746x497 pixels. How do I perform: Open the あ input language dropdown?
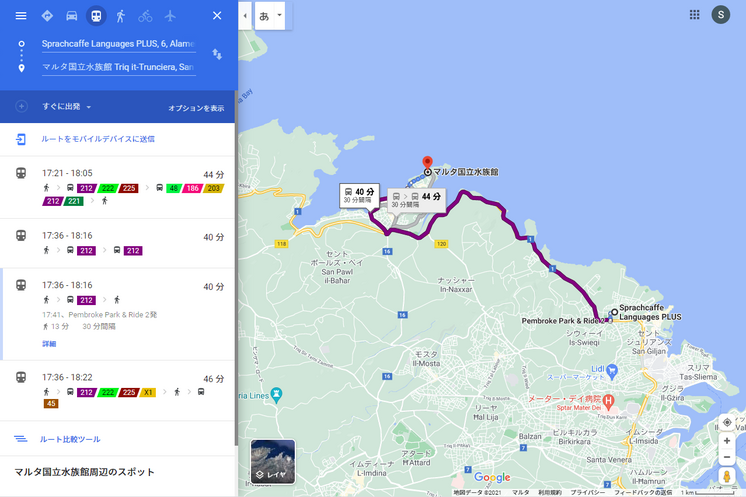point(270,16)
